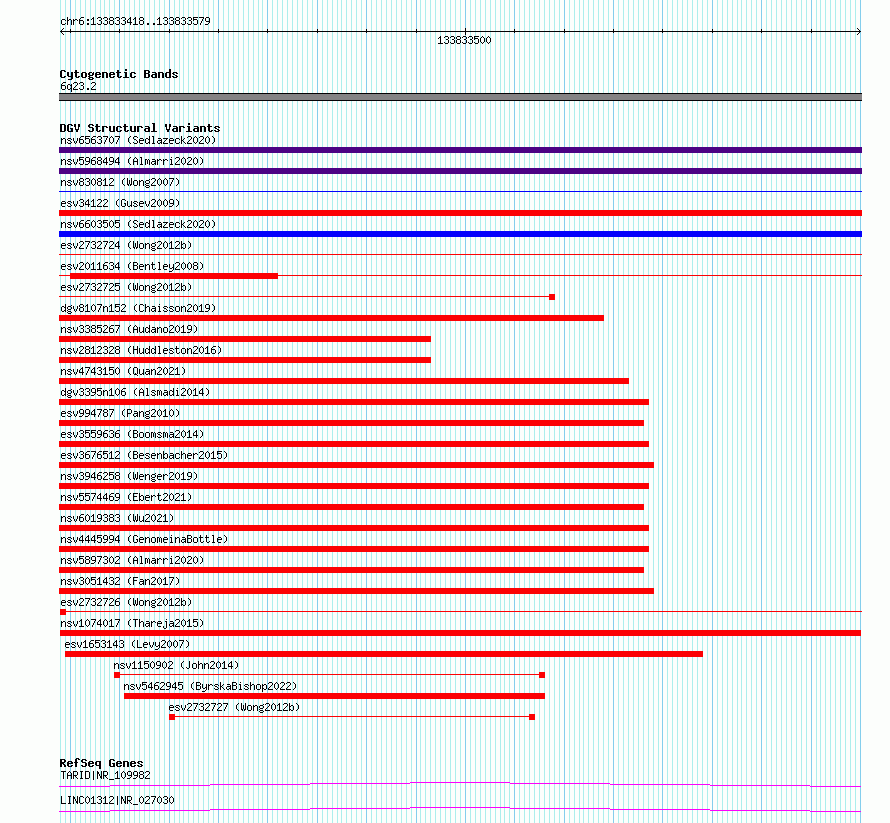Click the nsv2812328 (Huddleston2016) label
The width and height of the screenshot is (890, 823).
click(x=141, y=350)
